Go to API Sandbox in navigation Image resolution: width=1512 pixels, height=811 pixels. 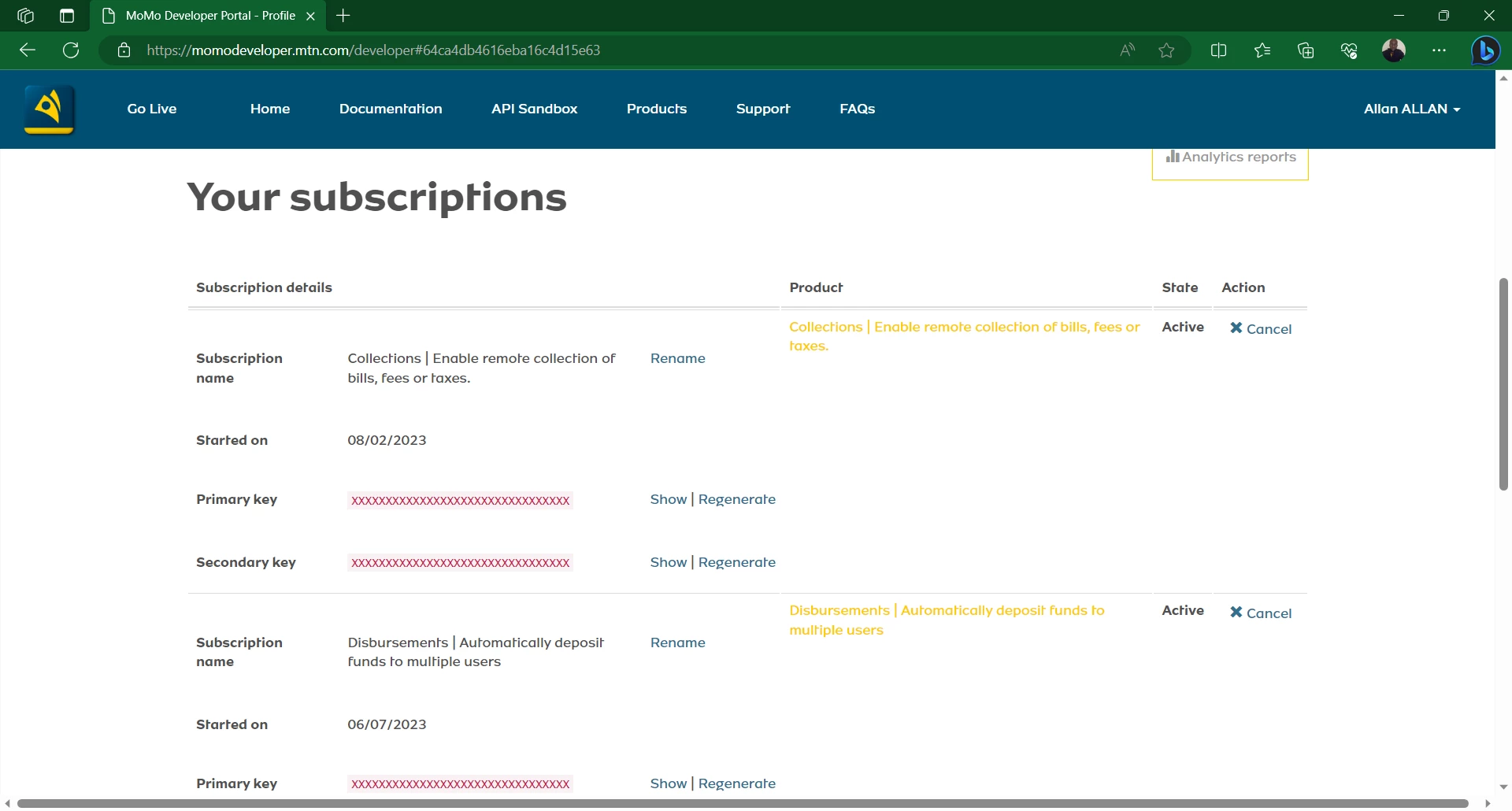coord(534,109)
